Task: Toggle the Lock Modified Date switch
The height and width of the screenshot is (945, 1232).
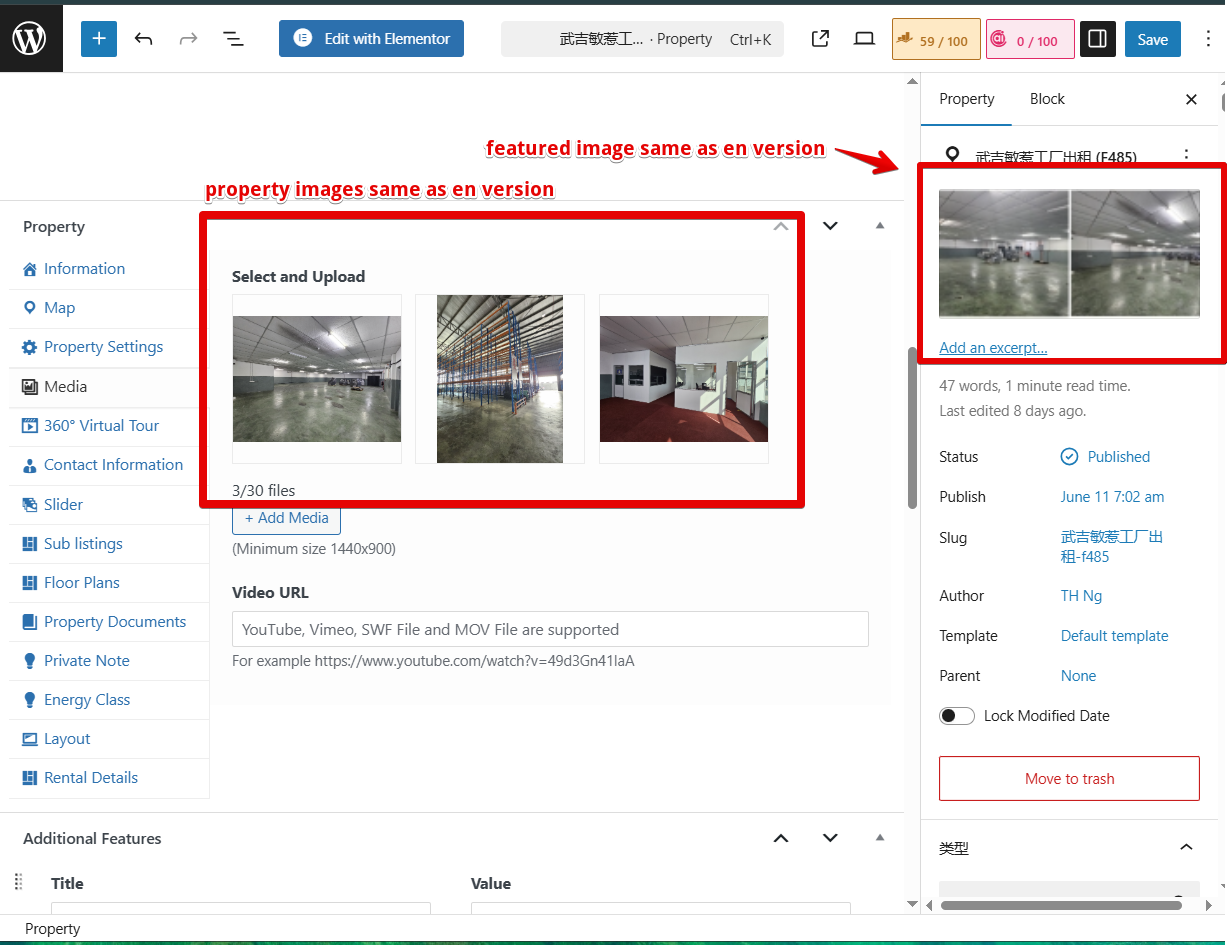Action: (x=957, y=716)
